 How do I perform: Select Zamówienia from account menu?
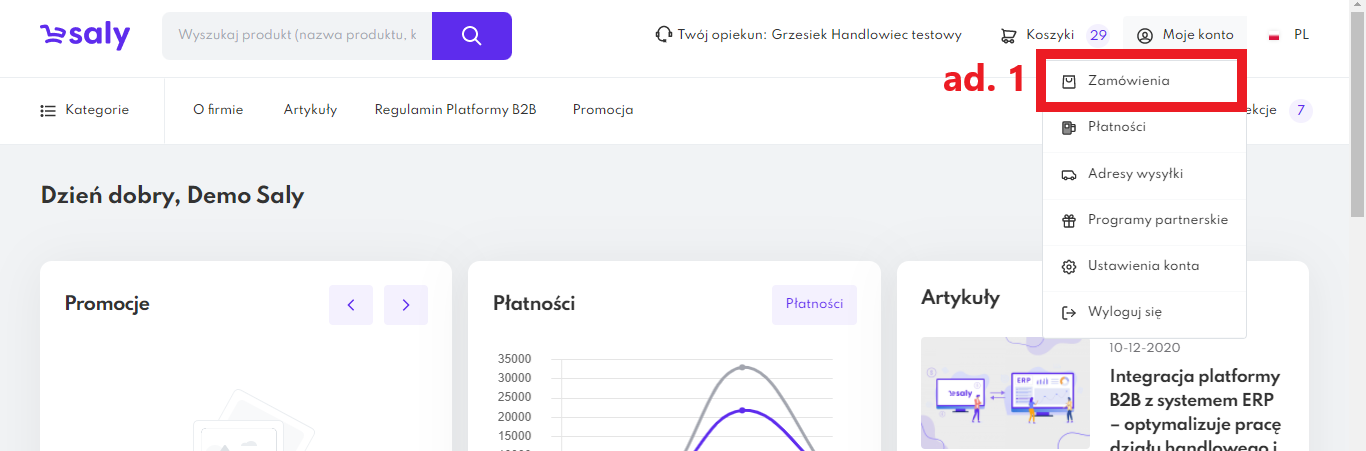click(x=1128, y=81)
